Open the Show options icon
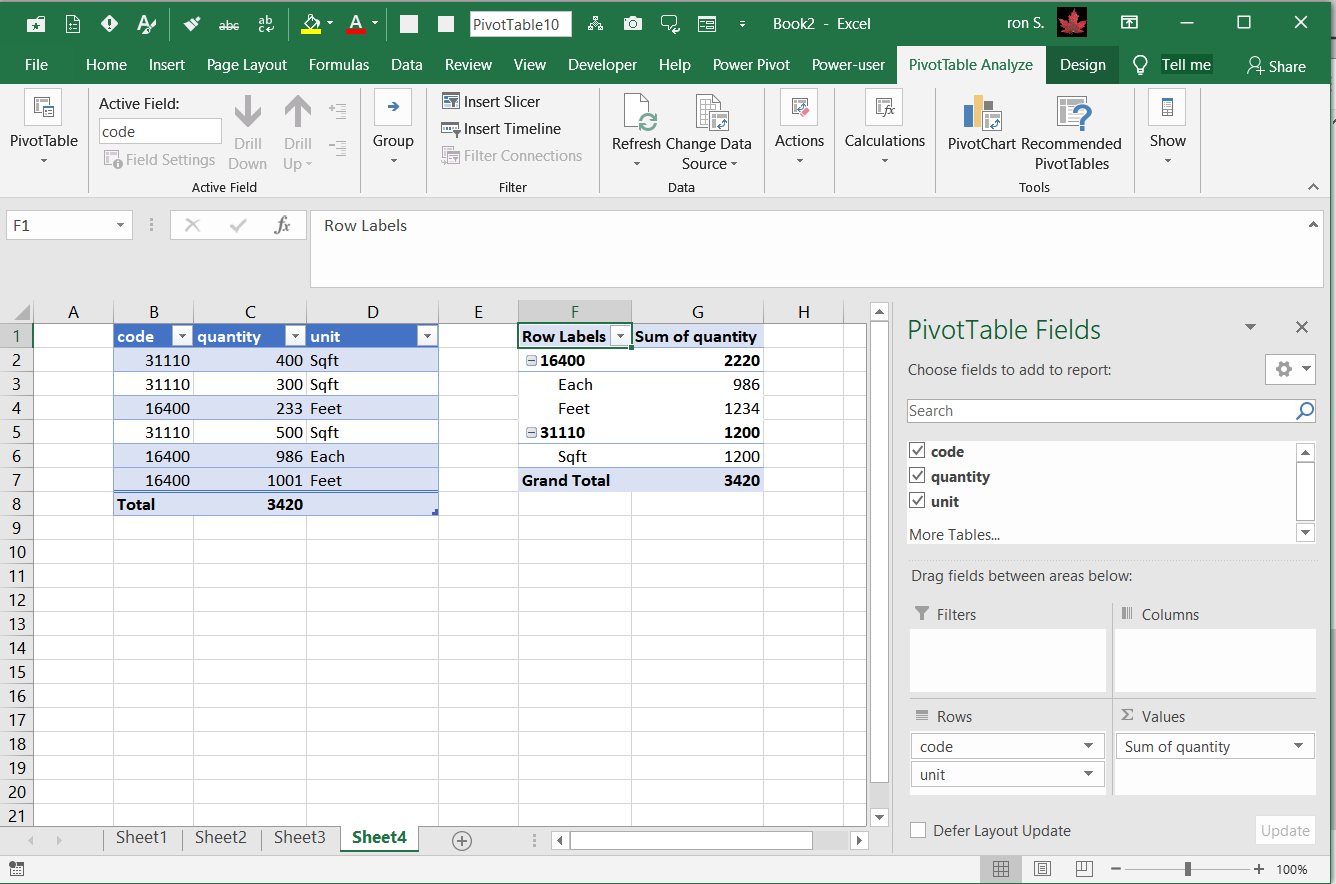 (x=1167, y=107)
